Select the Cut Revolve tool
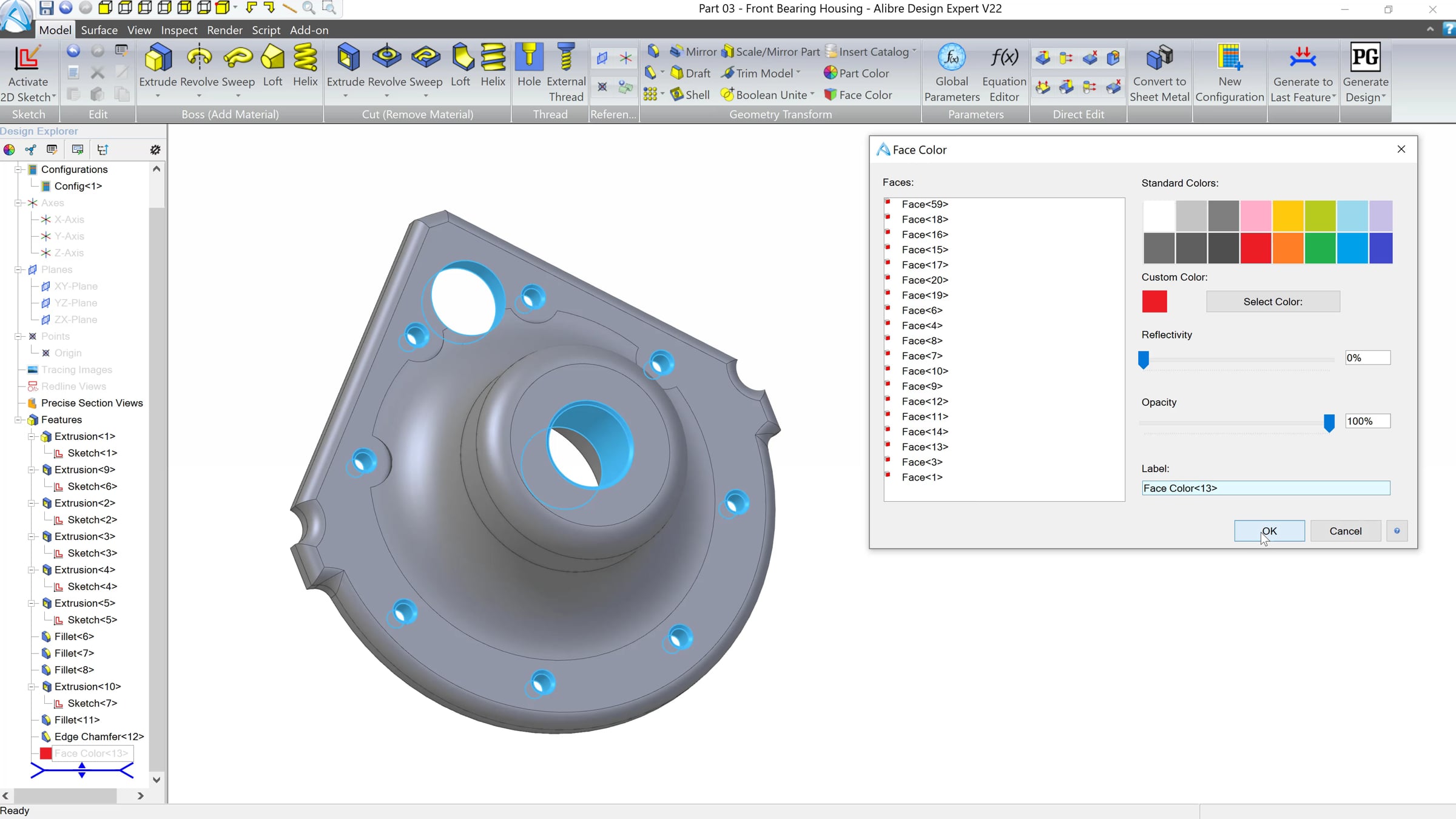The image size is (1456, 819). 386,66
